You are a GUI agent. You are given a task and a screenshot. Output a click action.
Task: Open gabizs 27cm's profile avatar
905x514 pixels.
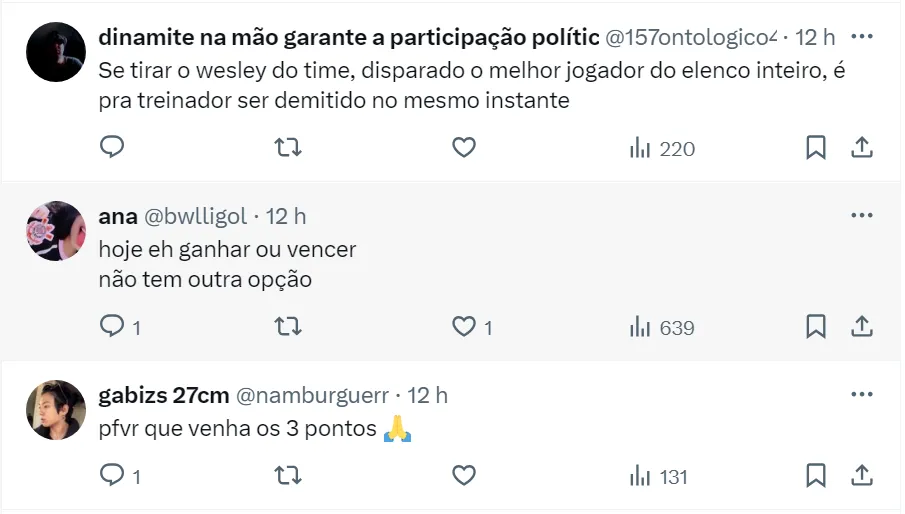coord(56,410)
